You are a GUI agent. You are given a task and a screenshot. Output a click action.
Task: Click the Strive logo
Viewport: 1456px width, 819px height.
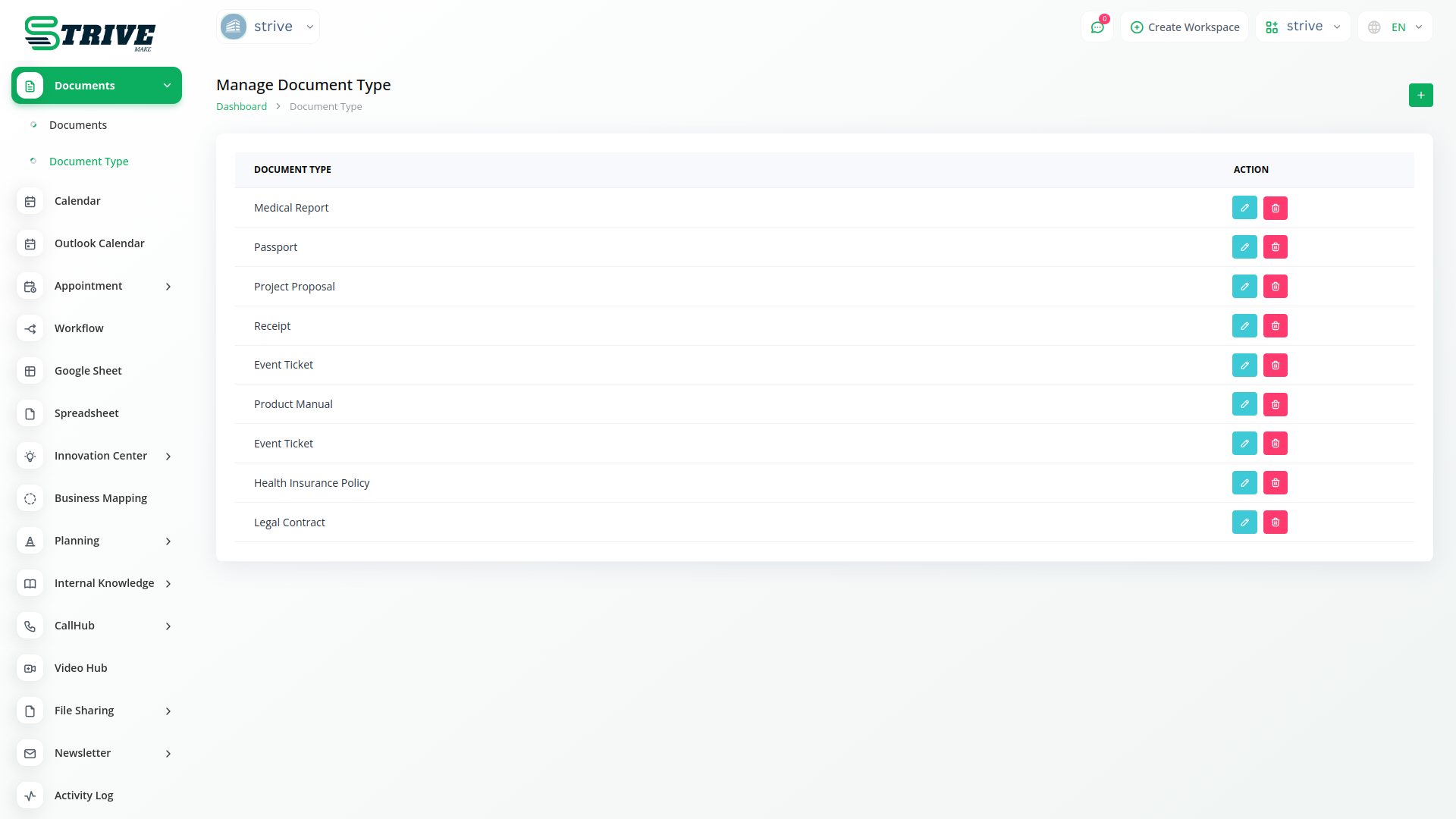coord(89,34)
